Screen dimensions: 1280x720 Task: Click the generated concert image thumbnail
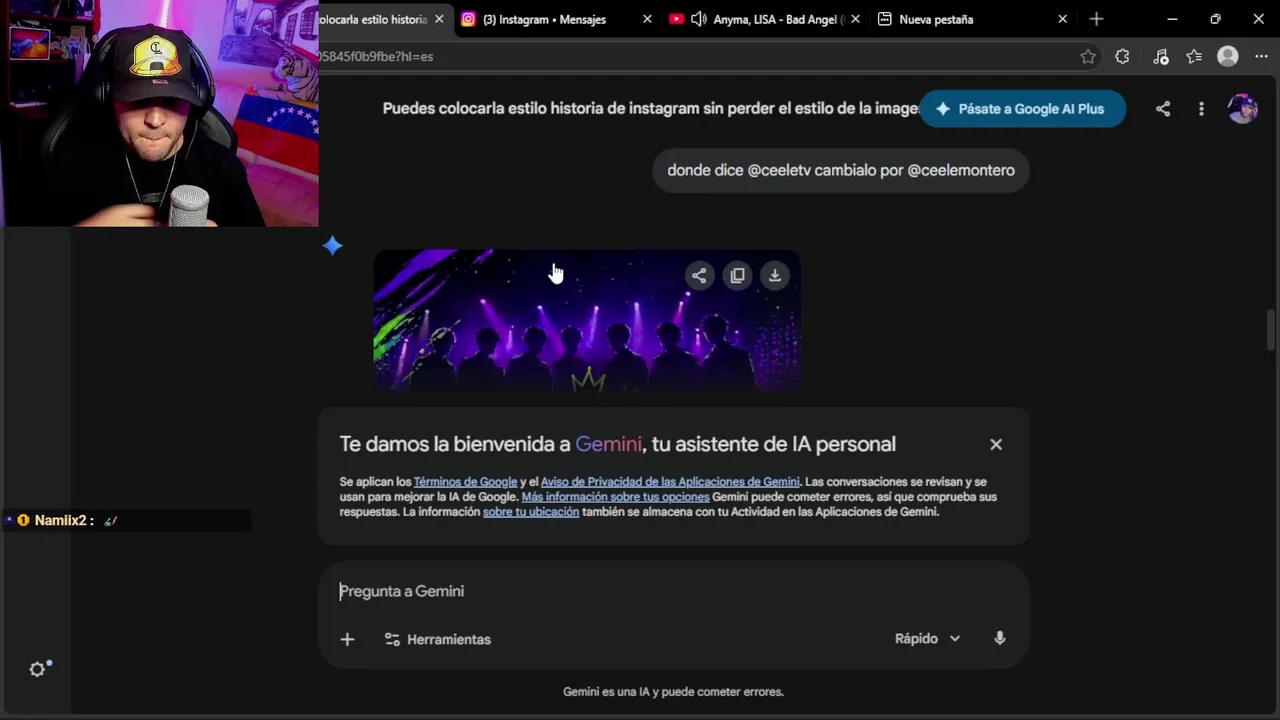tap(587, 320)
